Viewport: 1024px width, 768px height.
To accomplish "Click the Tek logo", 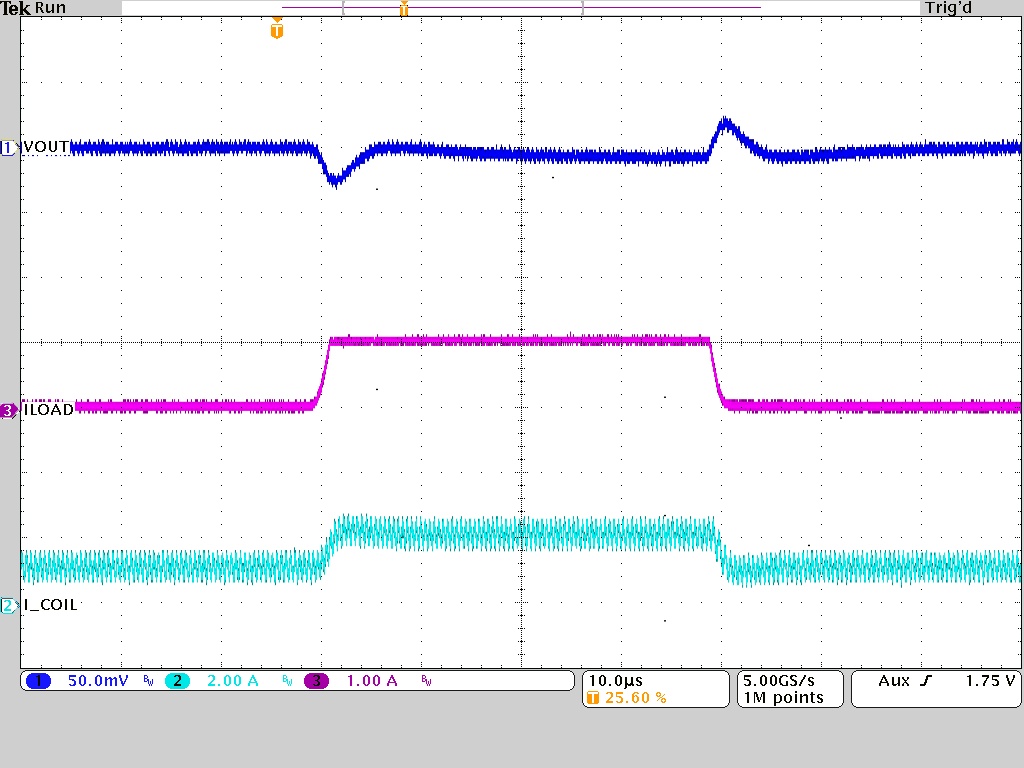I will coord(15,8).
